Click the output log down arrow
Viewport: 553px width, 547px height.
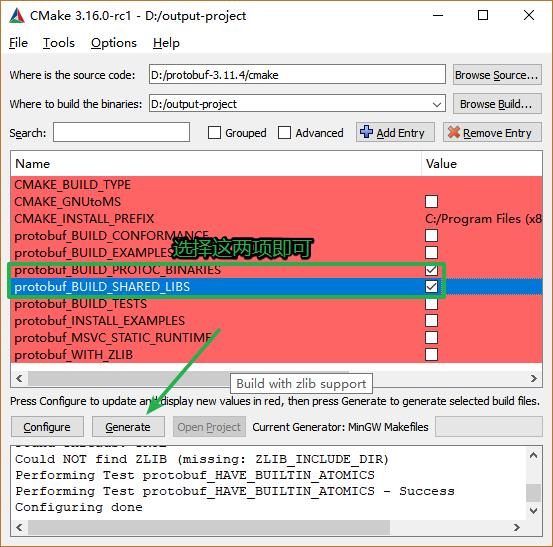click(x=534, y=511)
